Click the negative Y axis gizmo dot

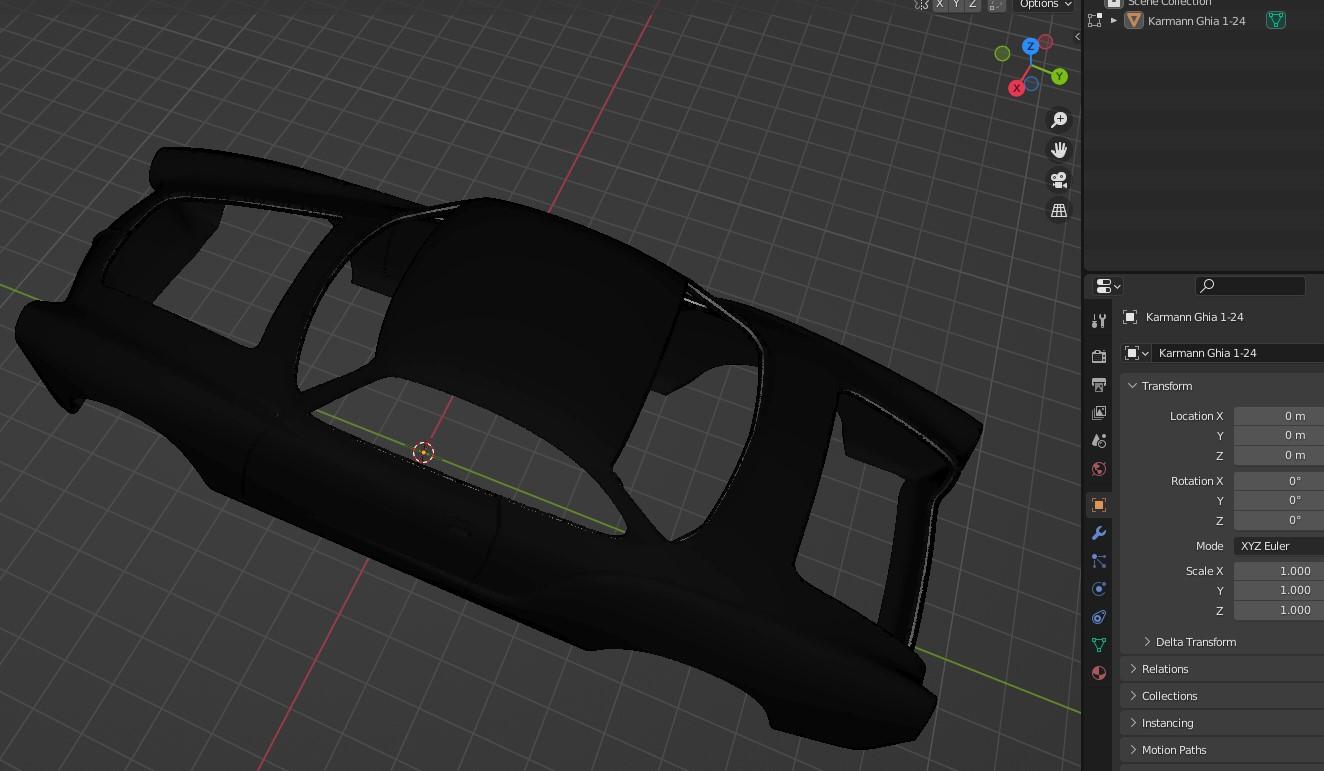coord(1002,53)
